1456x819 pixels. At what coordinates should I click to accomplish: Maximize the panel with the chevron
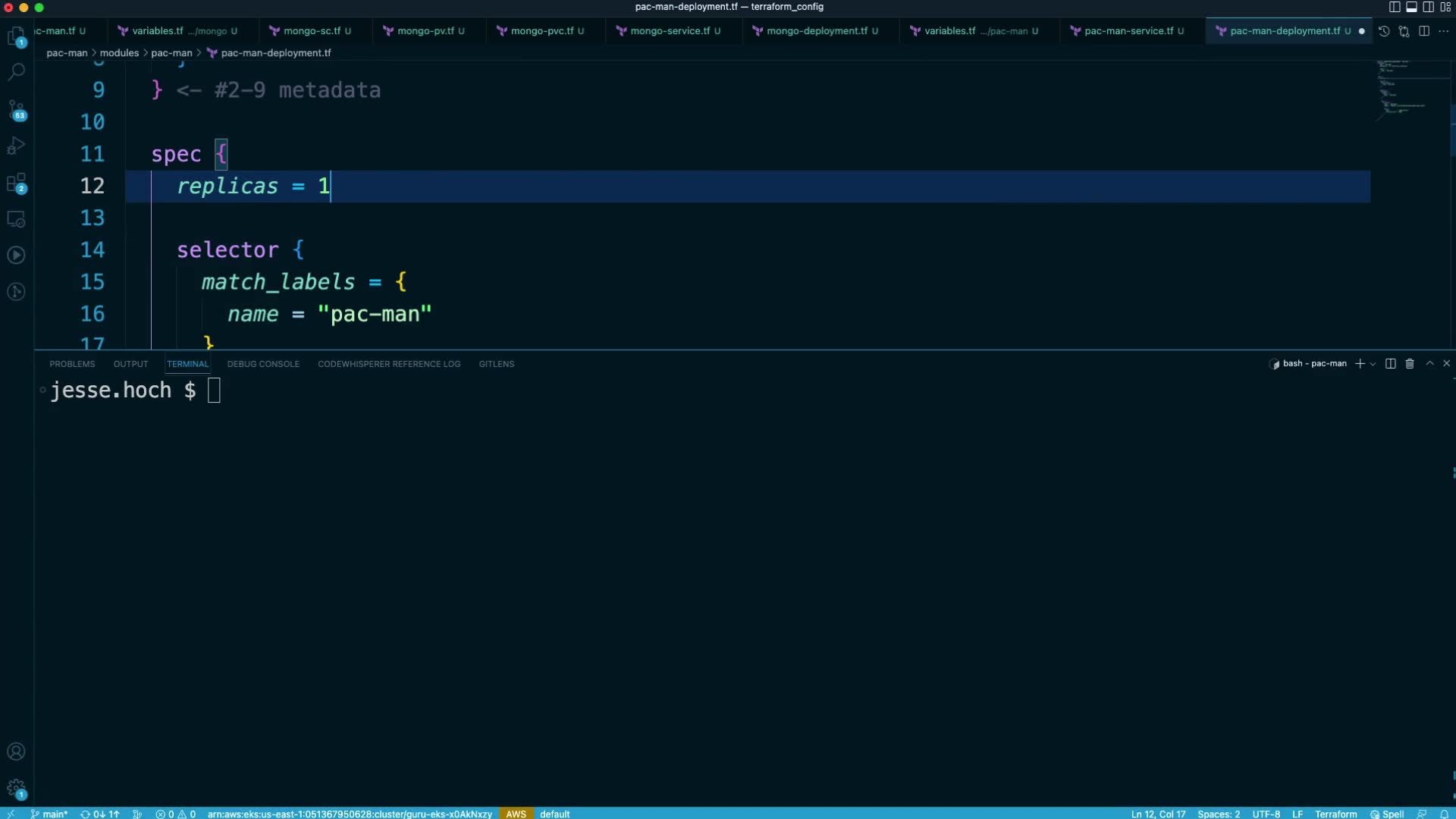(x=1429, y=364)
